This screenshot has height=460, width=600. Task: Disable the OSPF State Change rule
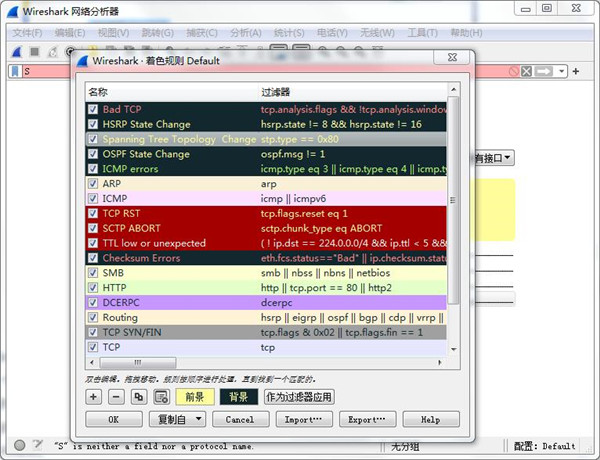93,154
